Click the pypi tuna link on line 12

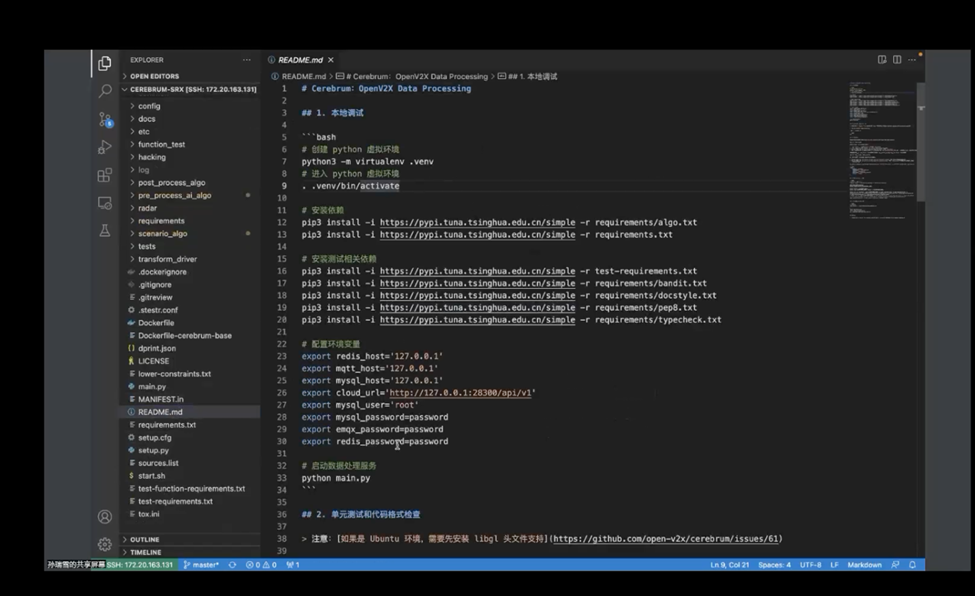tap(478, 222)
